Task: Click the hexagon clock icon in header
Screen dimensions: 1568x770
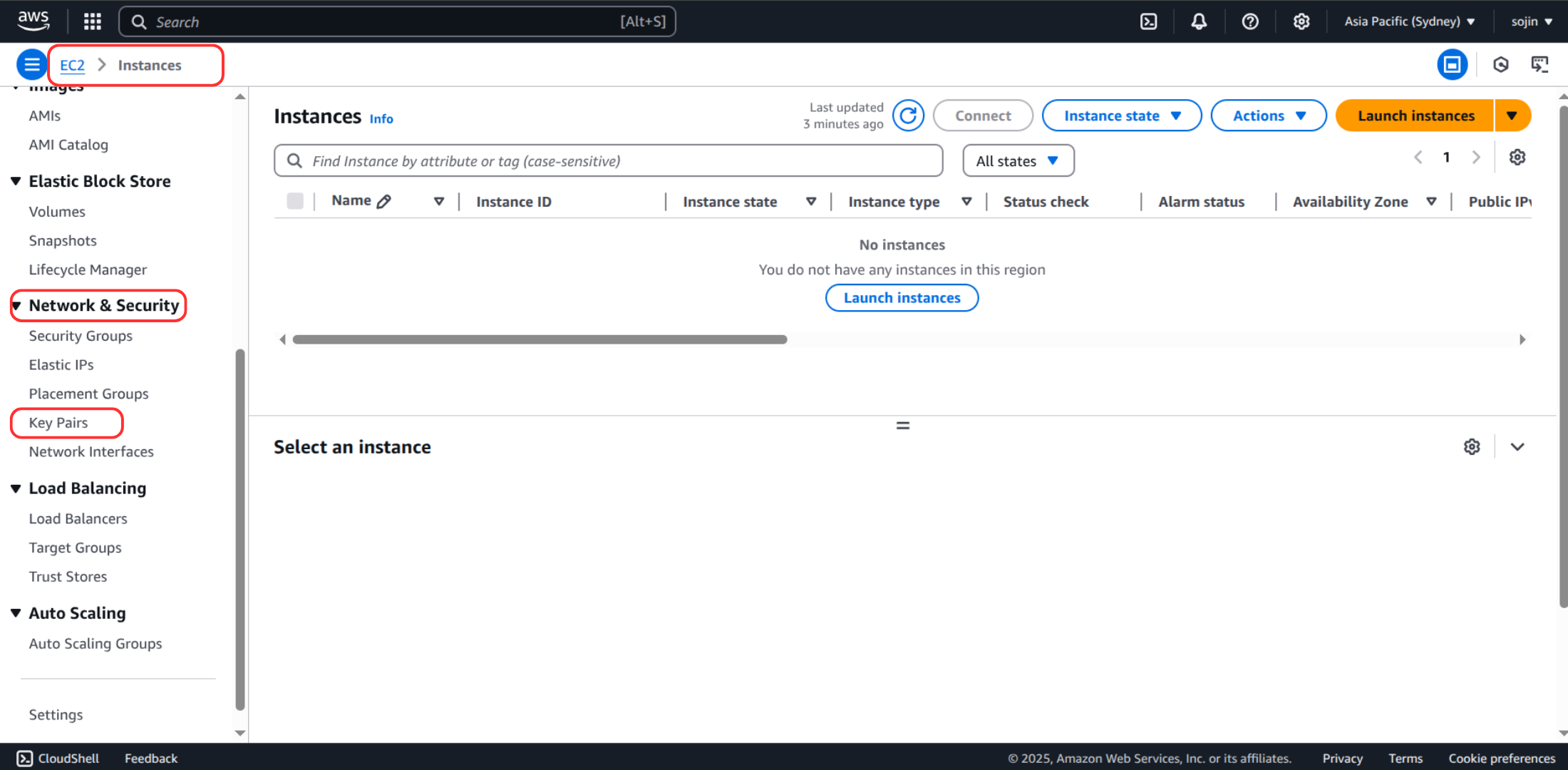Action: (1501, 65)
